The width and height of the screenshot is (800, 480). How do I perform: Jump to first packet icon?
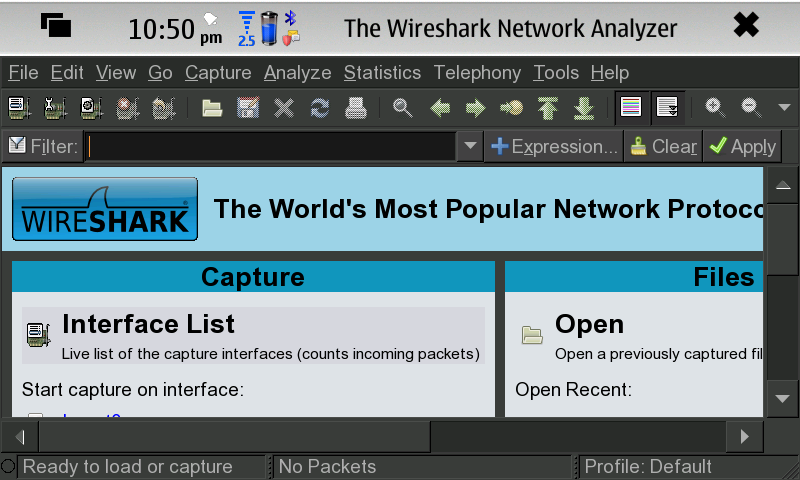[x=547, y=108]
